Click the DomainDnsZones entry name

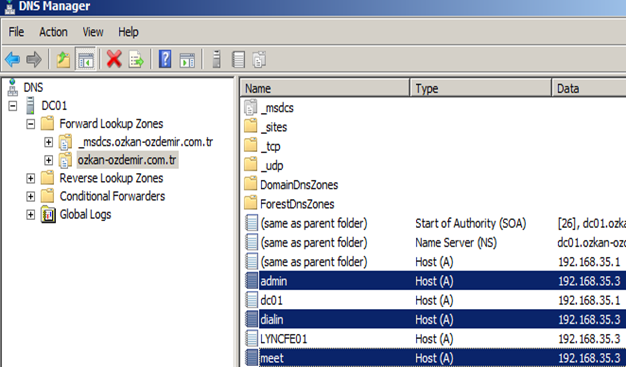(299, 184)
